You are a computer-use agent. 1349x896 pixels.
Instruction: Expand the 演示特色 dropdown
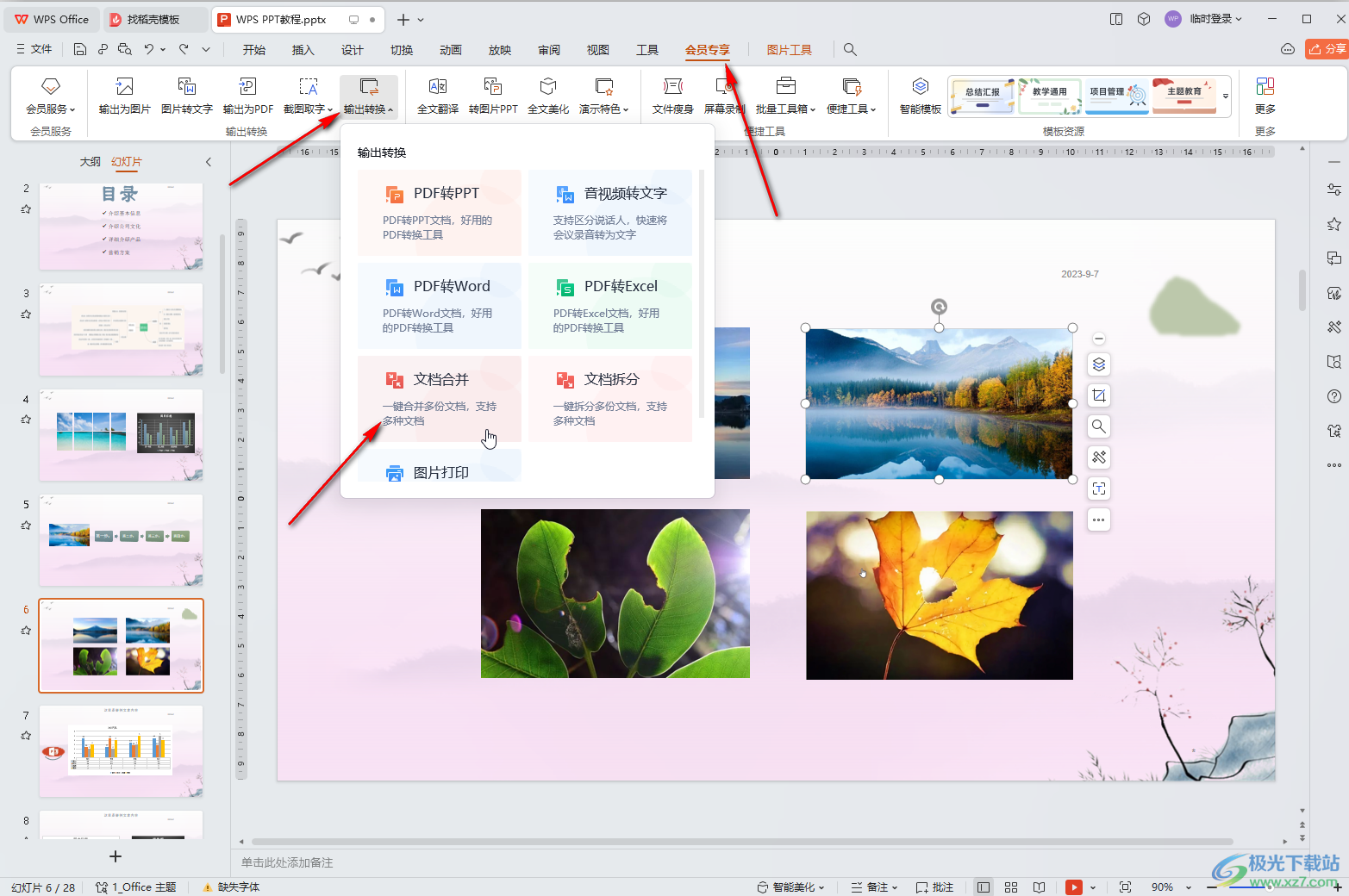(604, 109)
